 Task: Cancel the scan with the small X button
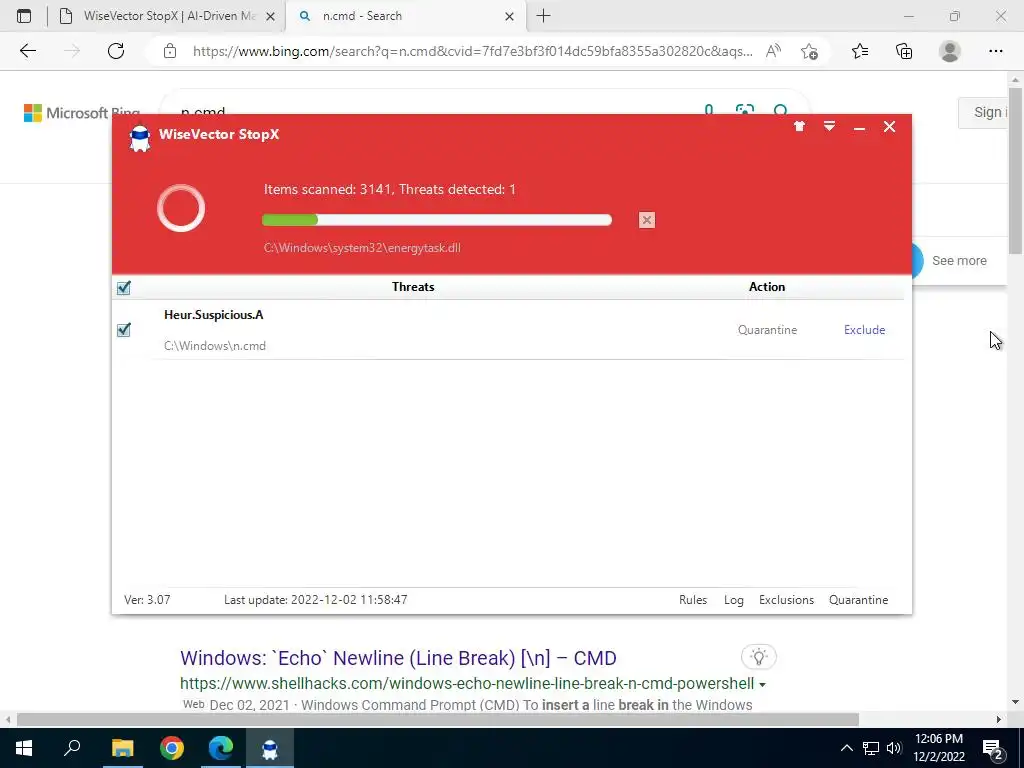click(x=647, y=220)
